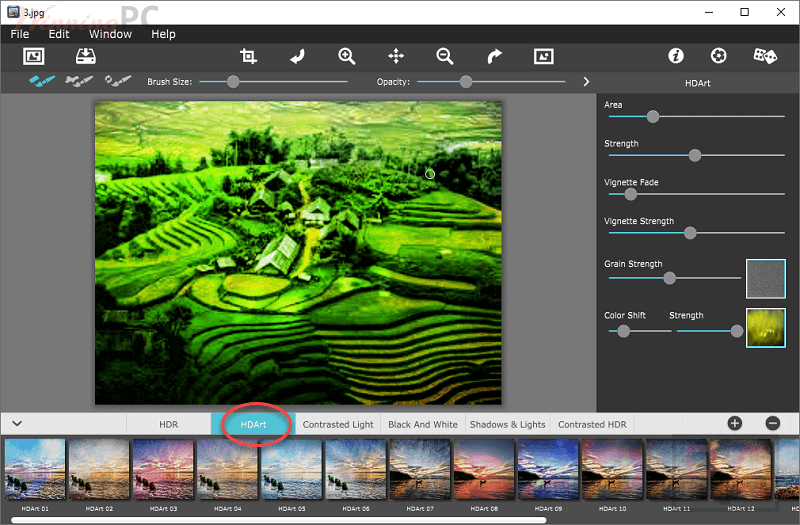The height and width of the screenshot is (525, 800).
Task: Click the presets horizontal scrollbar
Action: pyautogui.click(x=279, y=520)
